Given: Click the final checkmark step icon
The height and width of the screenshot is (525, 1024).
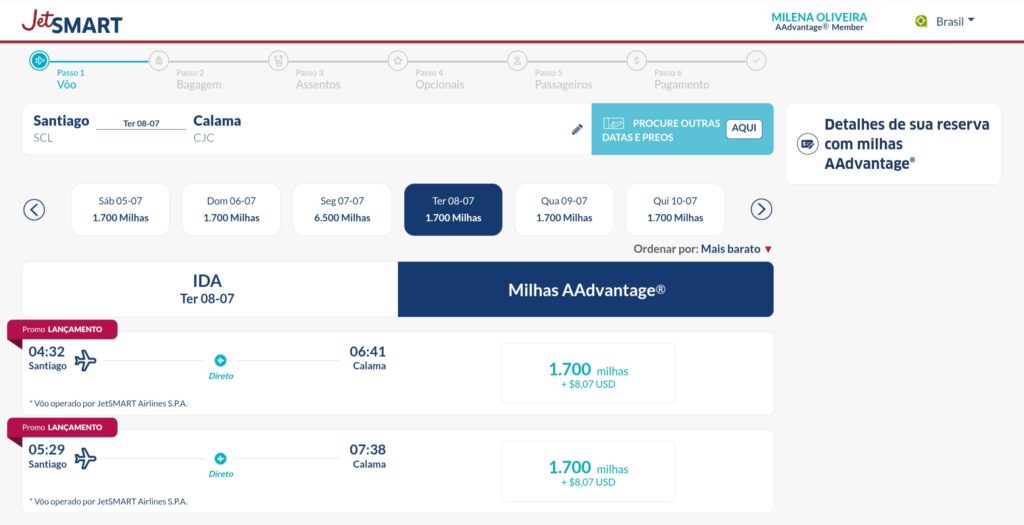Looking at the screenshot, I should [x=756, y=61].
